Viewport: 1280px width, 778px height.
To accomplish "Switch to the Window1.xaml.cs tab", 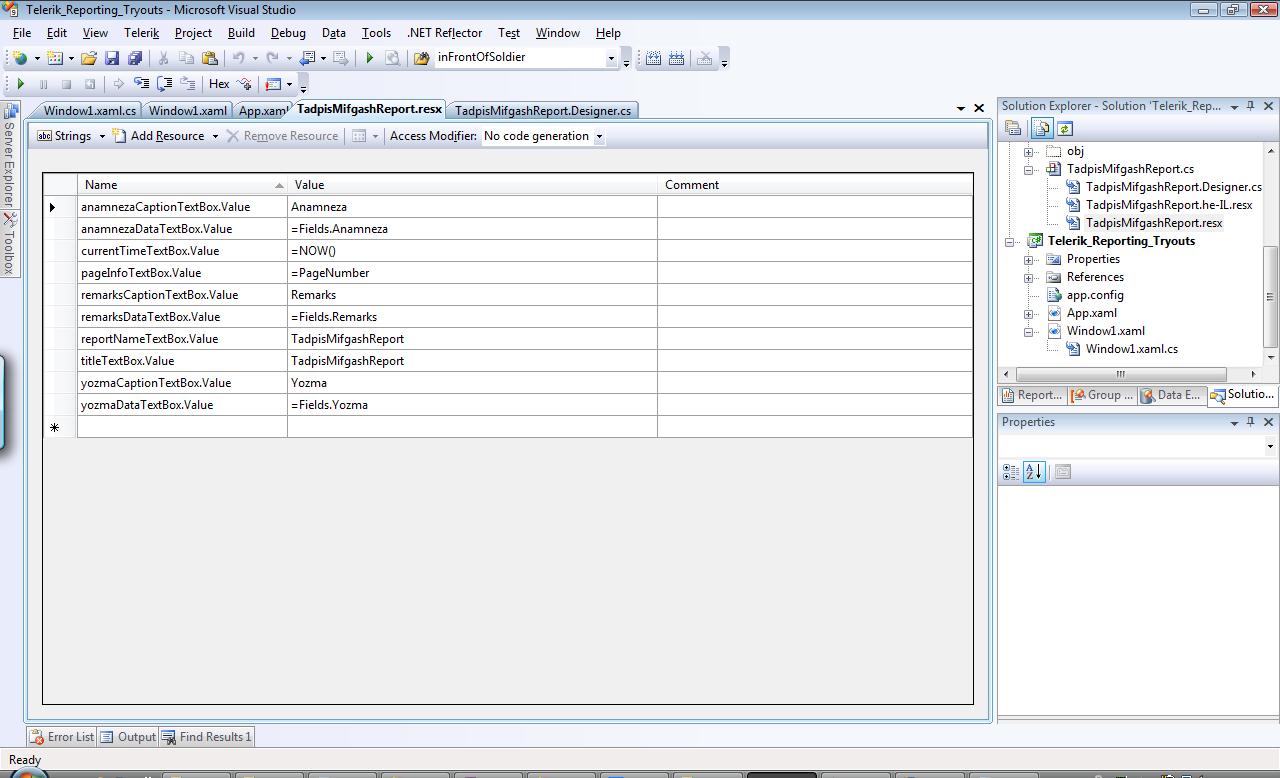I will pos(88,111).
